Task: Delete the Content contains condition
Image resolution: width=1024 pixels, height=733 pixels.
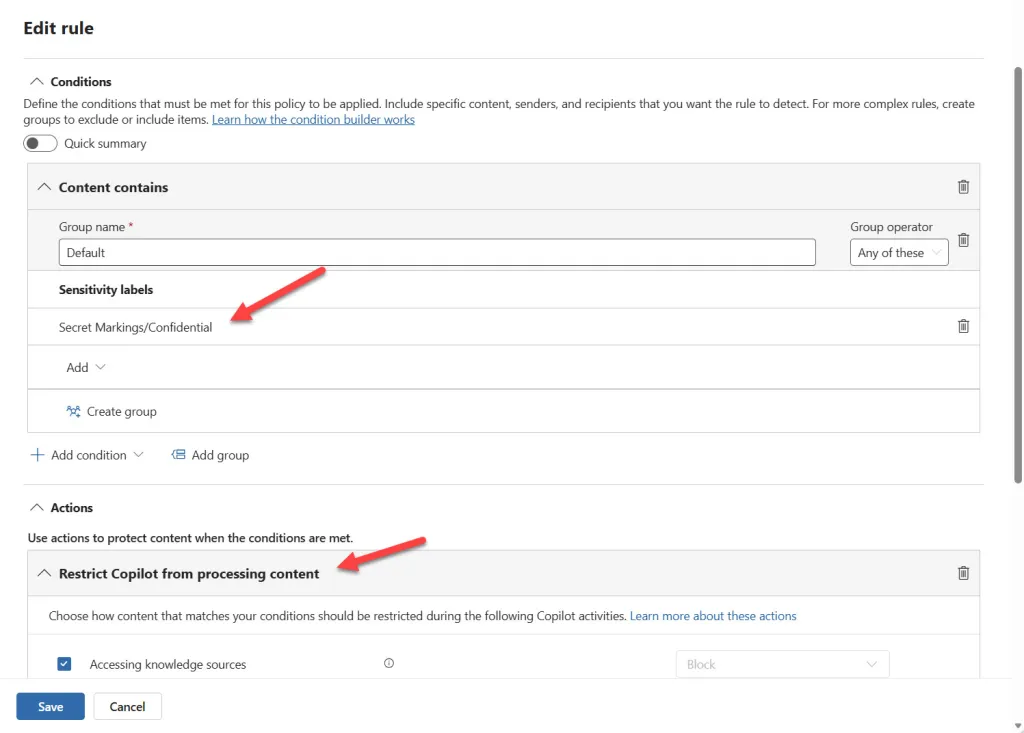Action: tap(963, 187)
